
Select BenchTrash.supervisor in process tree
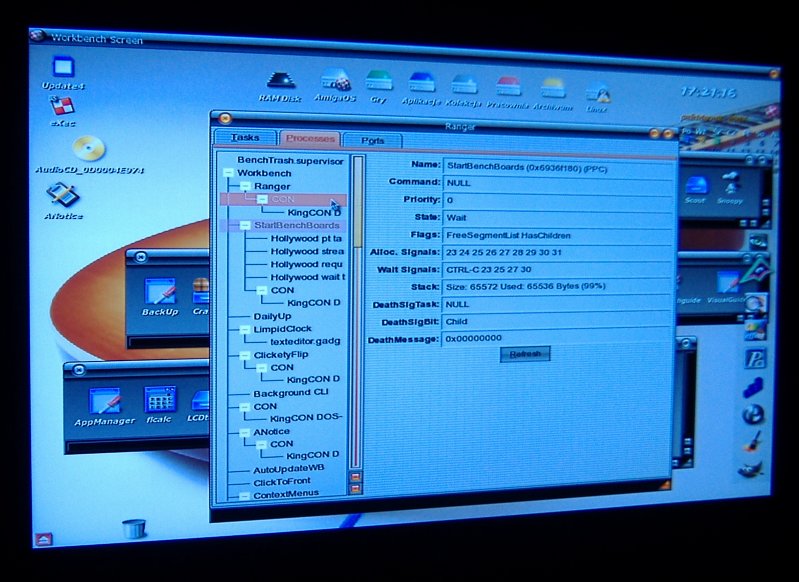(x=290, y=161)
